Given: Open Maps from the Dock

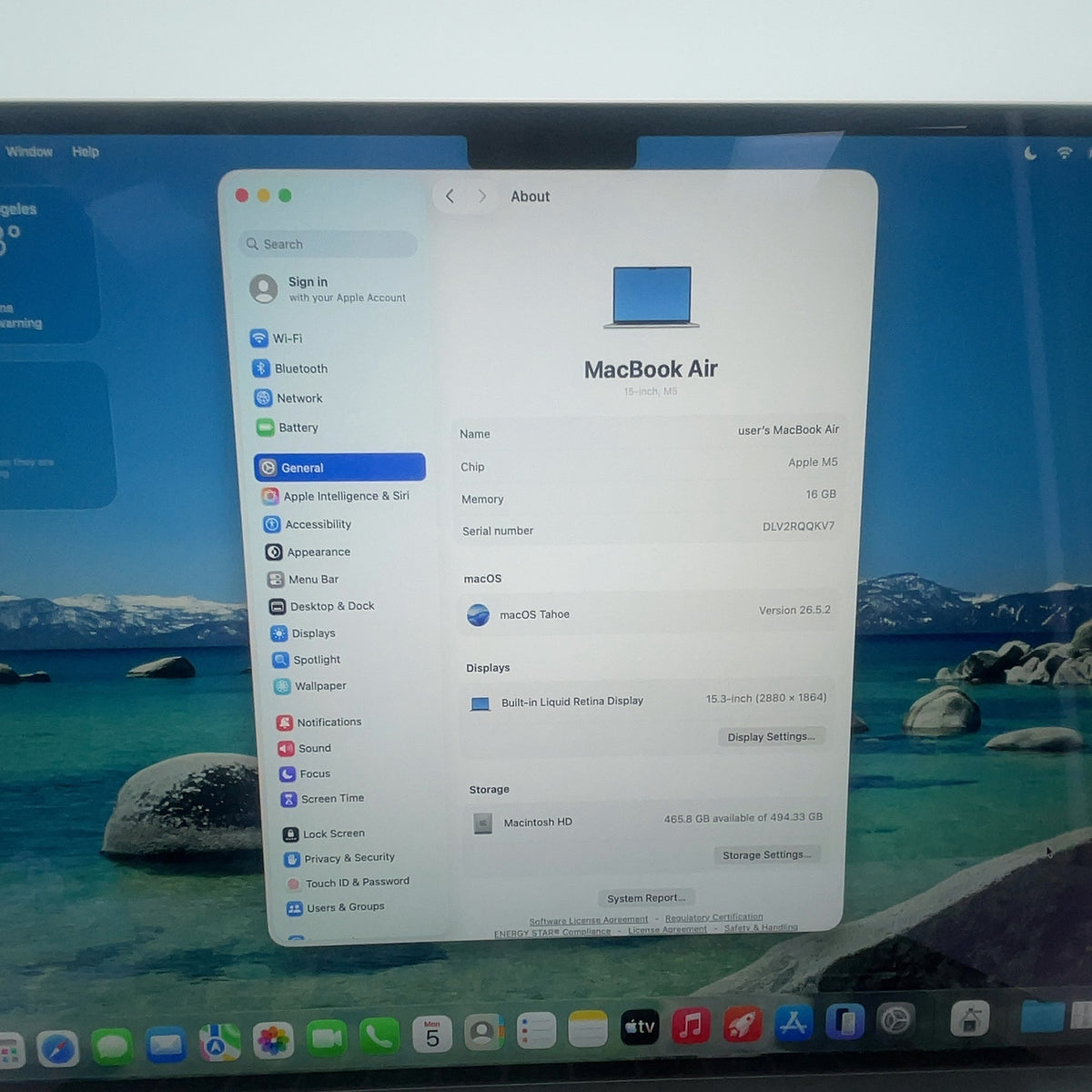Looking at the screenshot, I should (x=219, y=1043).
